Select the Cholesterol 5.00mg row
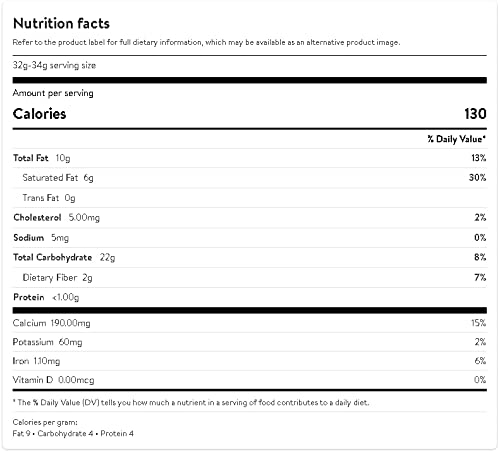The height and width of the screenshot is (452, 500). [x=250, y=218]
